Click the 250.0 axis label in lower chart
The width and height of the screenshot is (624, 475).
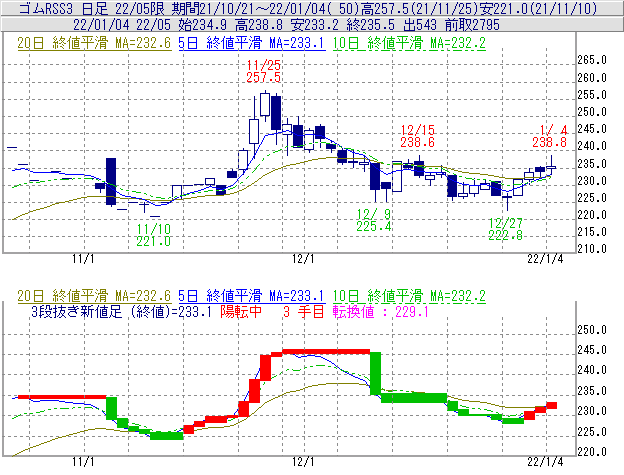pos(592,330)
